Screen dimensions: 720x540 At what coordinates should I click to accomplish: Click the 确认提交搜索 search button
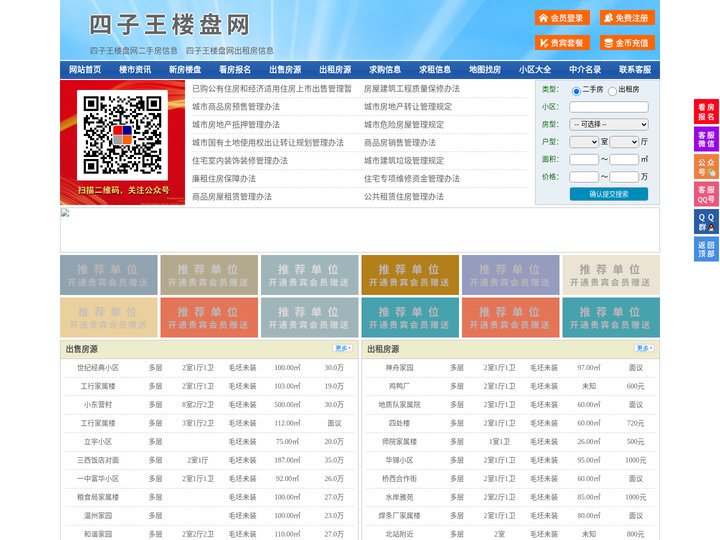(609, 194)
